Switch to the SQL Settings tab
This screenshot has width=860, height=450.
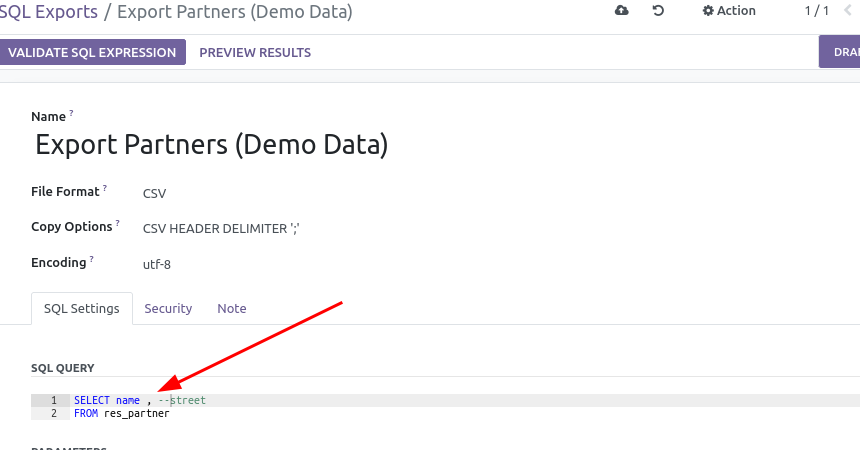(82, 308)
